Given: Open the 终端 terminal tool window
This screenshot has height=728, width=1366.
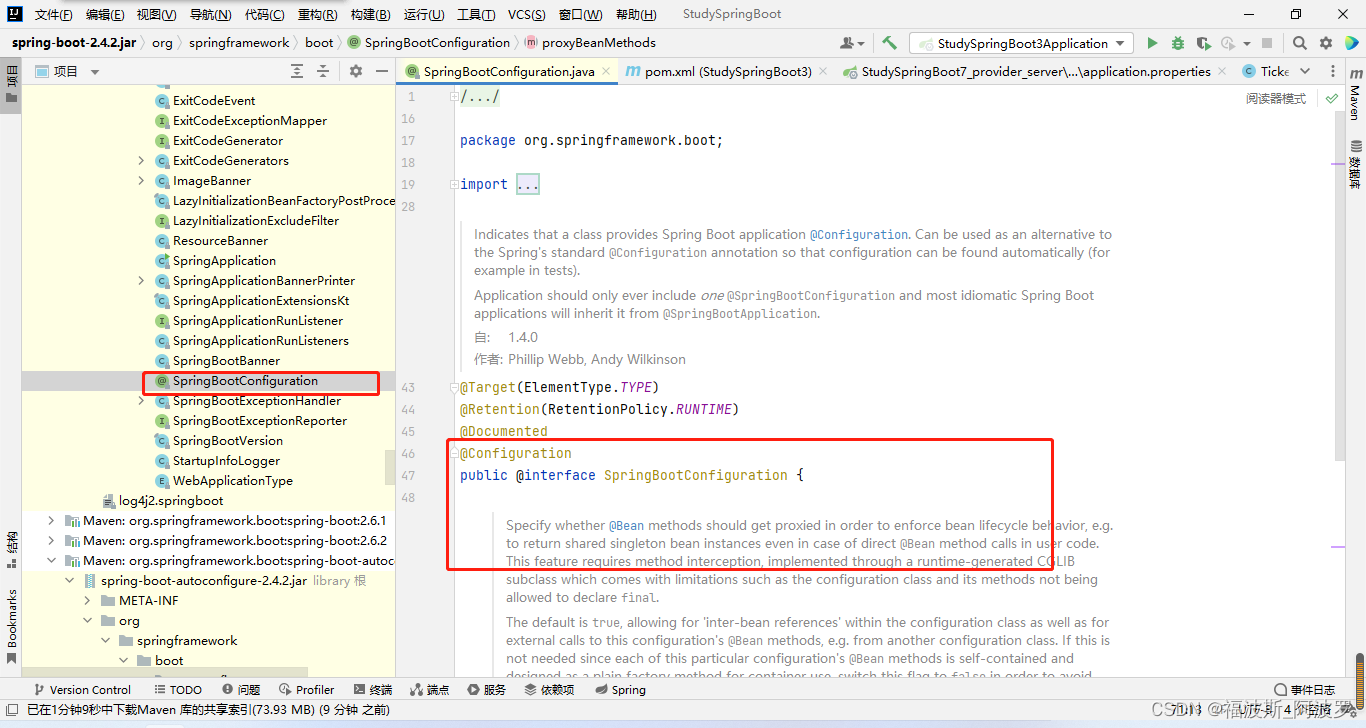Looking at the screenshot, I should pyautogui.click(x=373, y=689).
